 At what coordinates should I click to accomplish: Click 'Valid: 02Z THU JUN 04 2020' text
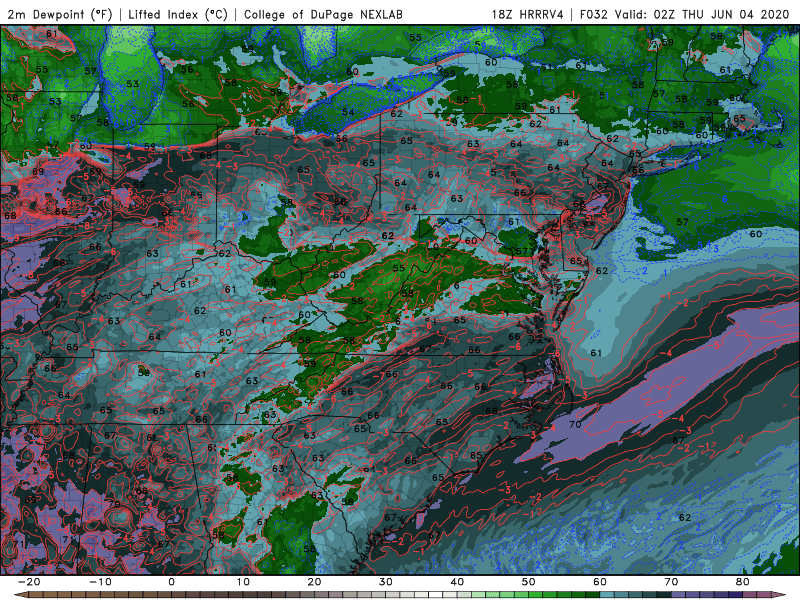(702, 14)
